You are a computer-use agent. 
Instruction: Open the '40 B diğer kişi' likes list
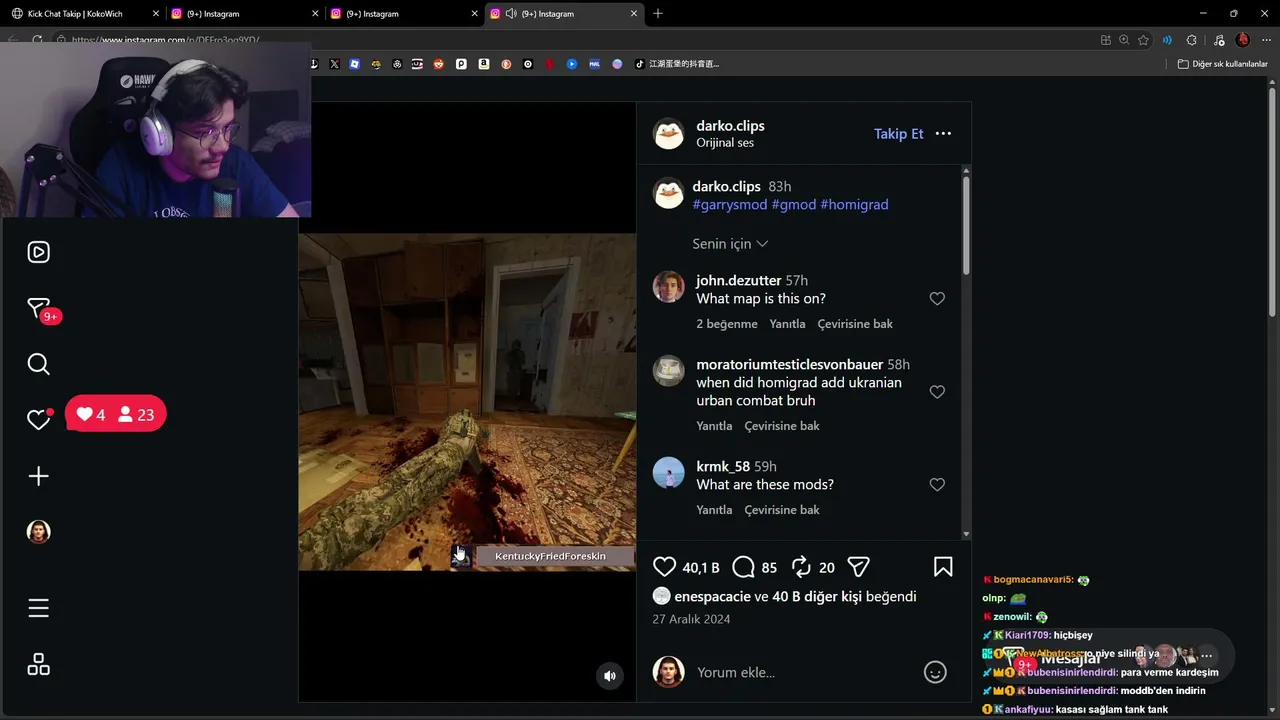(816, 597)
